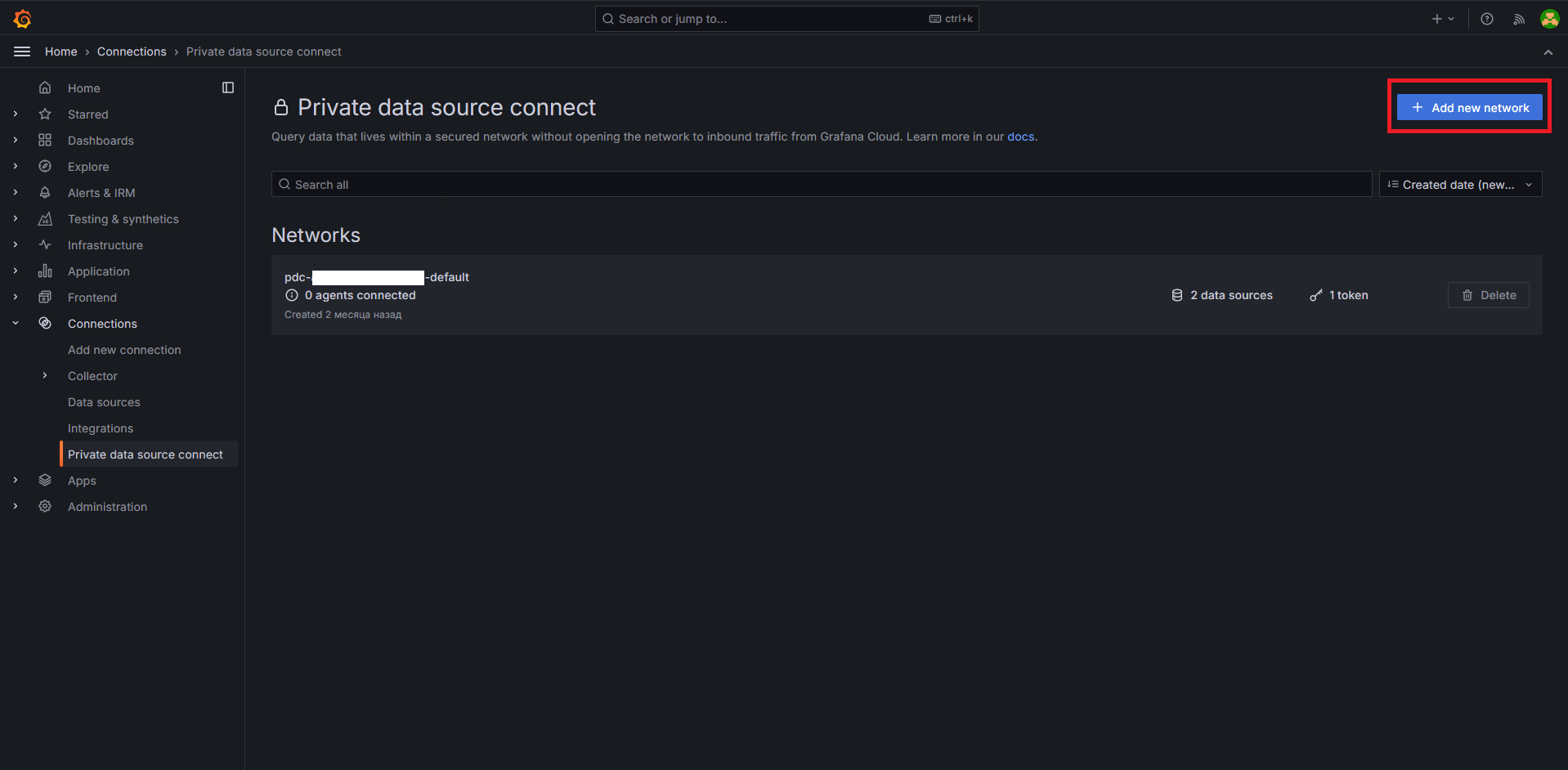Open Home item in sidebar

click(83, 88)
